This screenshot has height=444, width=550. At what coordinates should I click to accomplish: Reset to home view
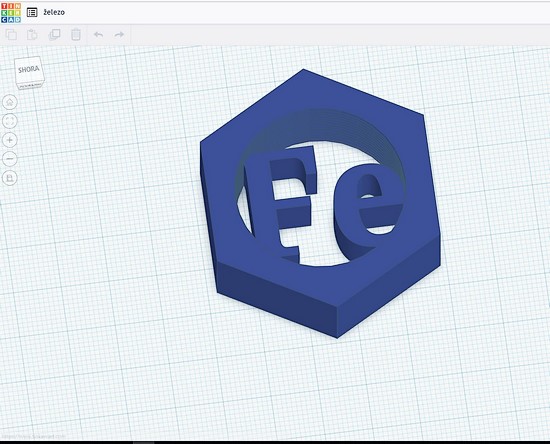pos(10,102)
